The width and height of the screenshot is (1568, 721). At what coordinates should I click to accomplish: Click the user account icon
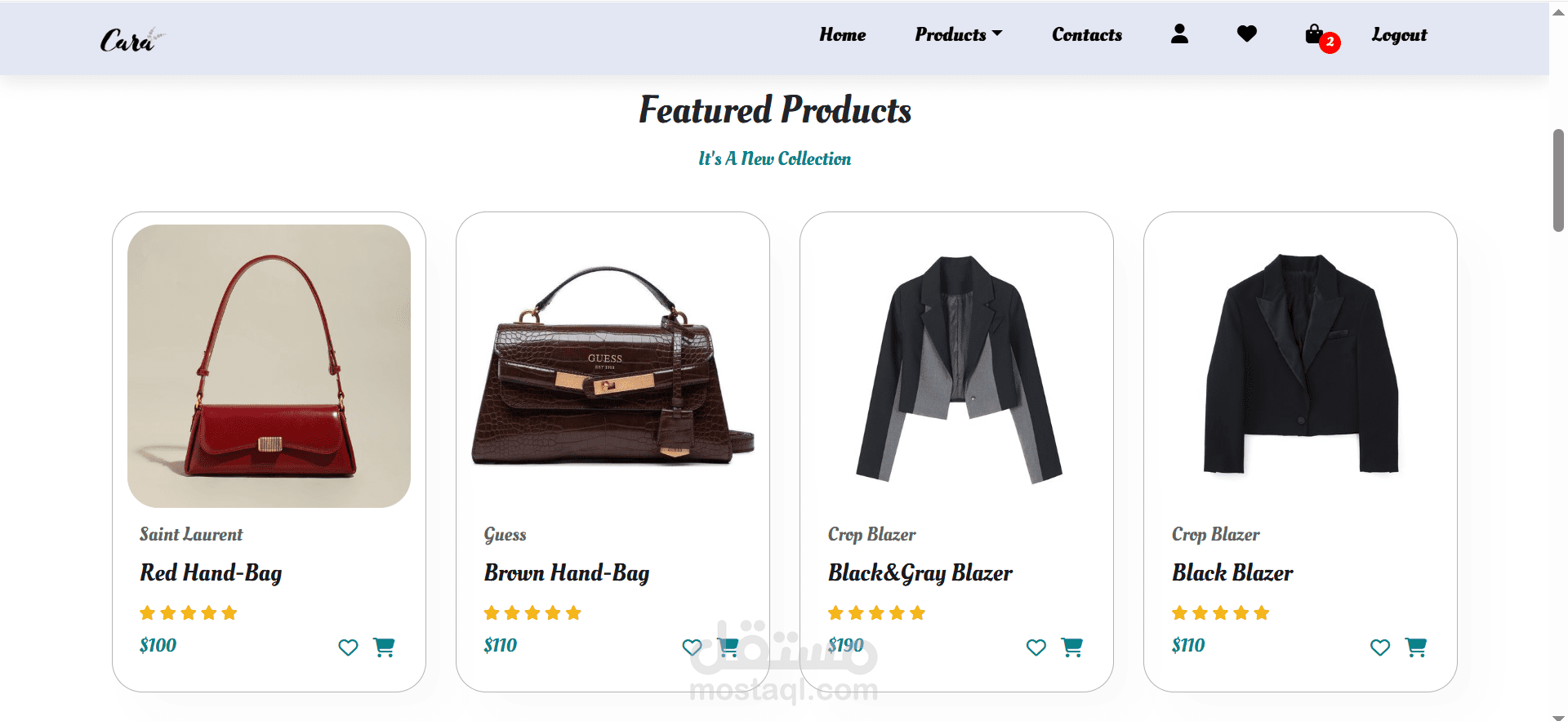pos(1179,34)
